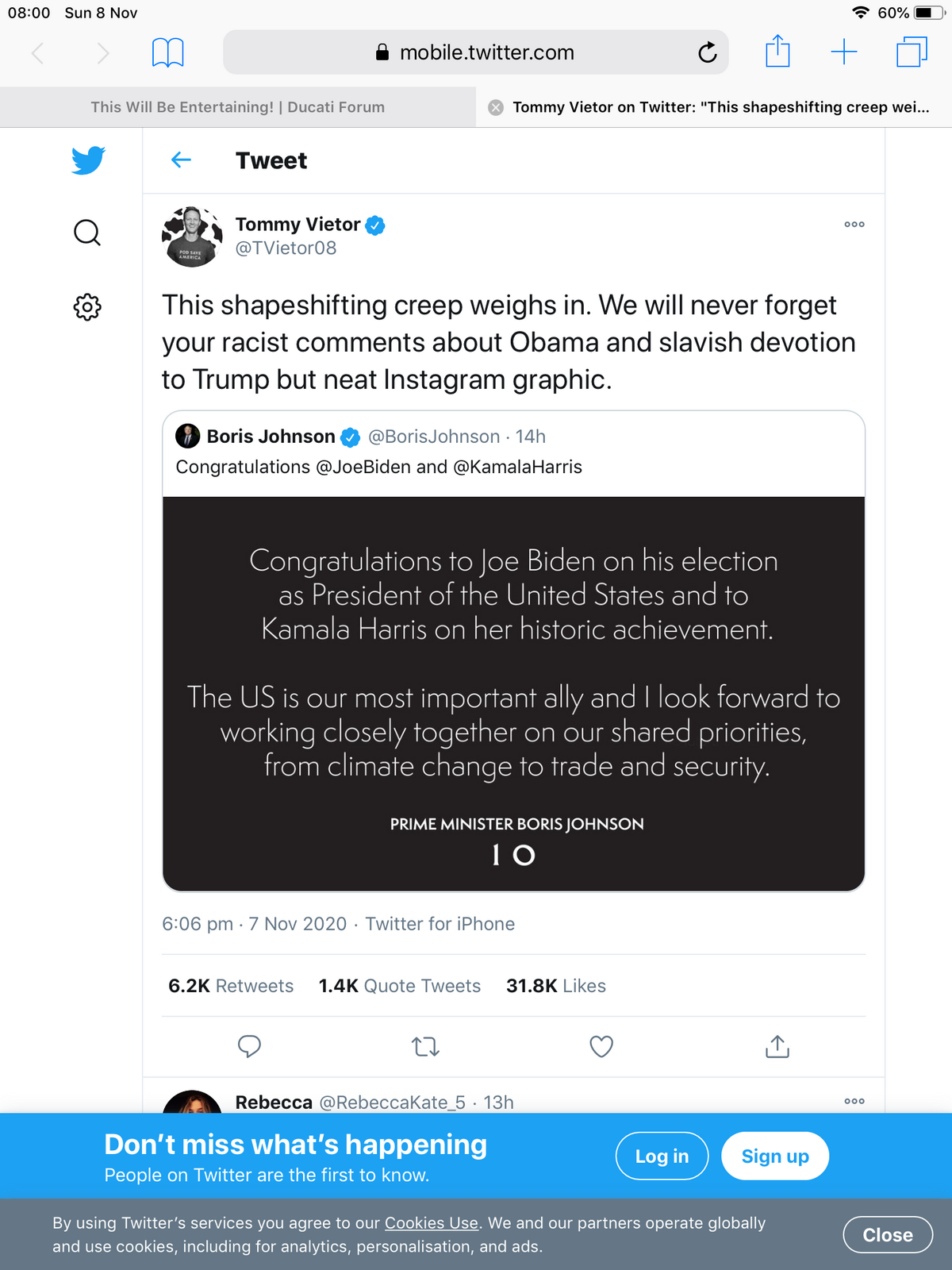Open more options on Tommy Vietor's tweet
Viewport: 952px width, 1270px height.
[854, 225]
